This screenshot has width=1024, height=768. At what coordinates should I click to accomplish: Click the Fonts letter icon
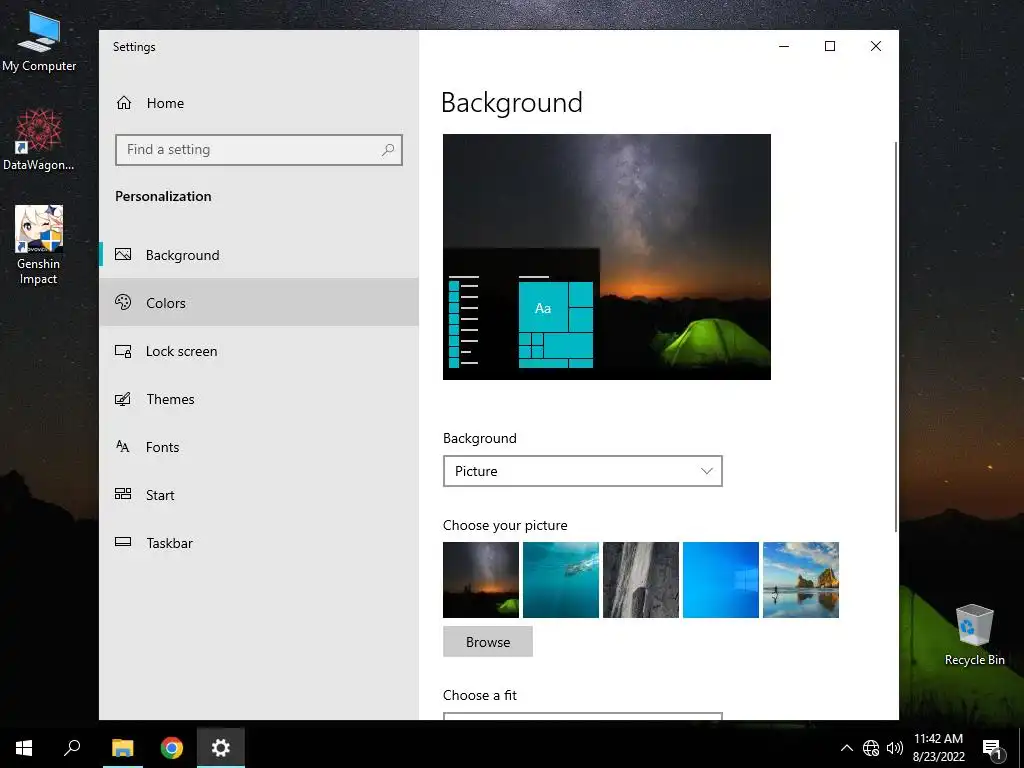coord(123,446)
